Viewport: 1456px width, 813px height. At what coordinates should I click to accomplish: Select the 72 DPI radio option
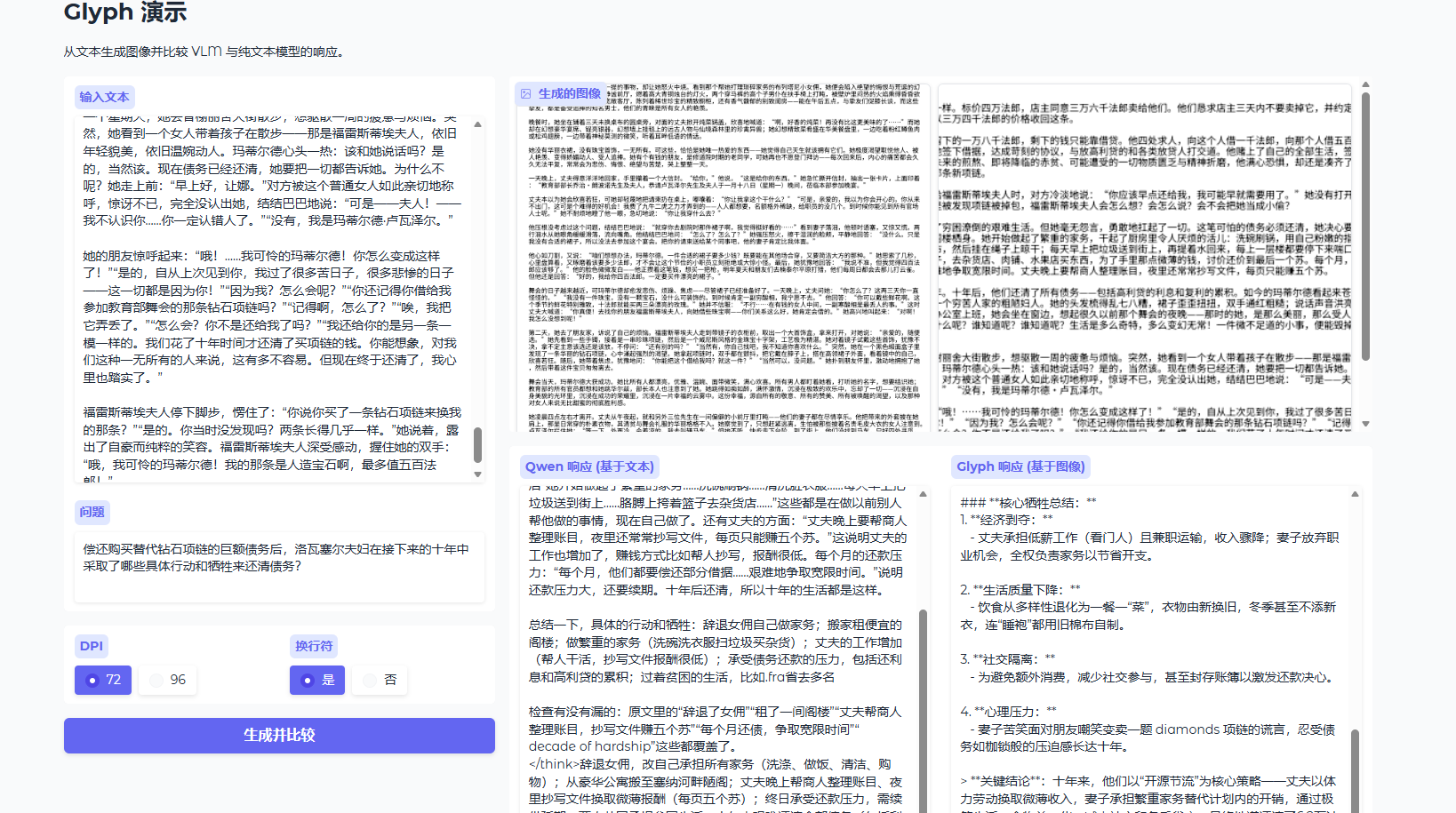tap(103, 680)
